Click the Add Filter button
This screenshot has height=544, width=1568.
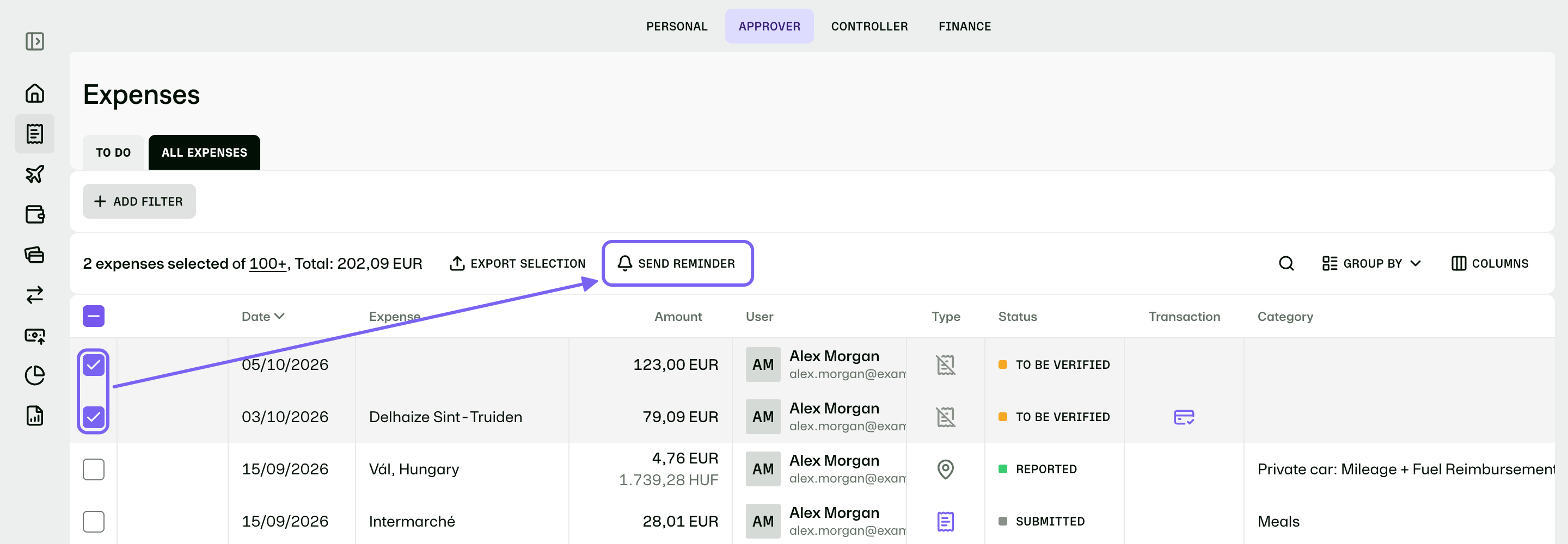point(139,201)
